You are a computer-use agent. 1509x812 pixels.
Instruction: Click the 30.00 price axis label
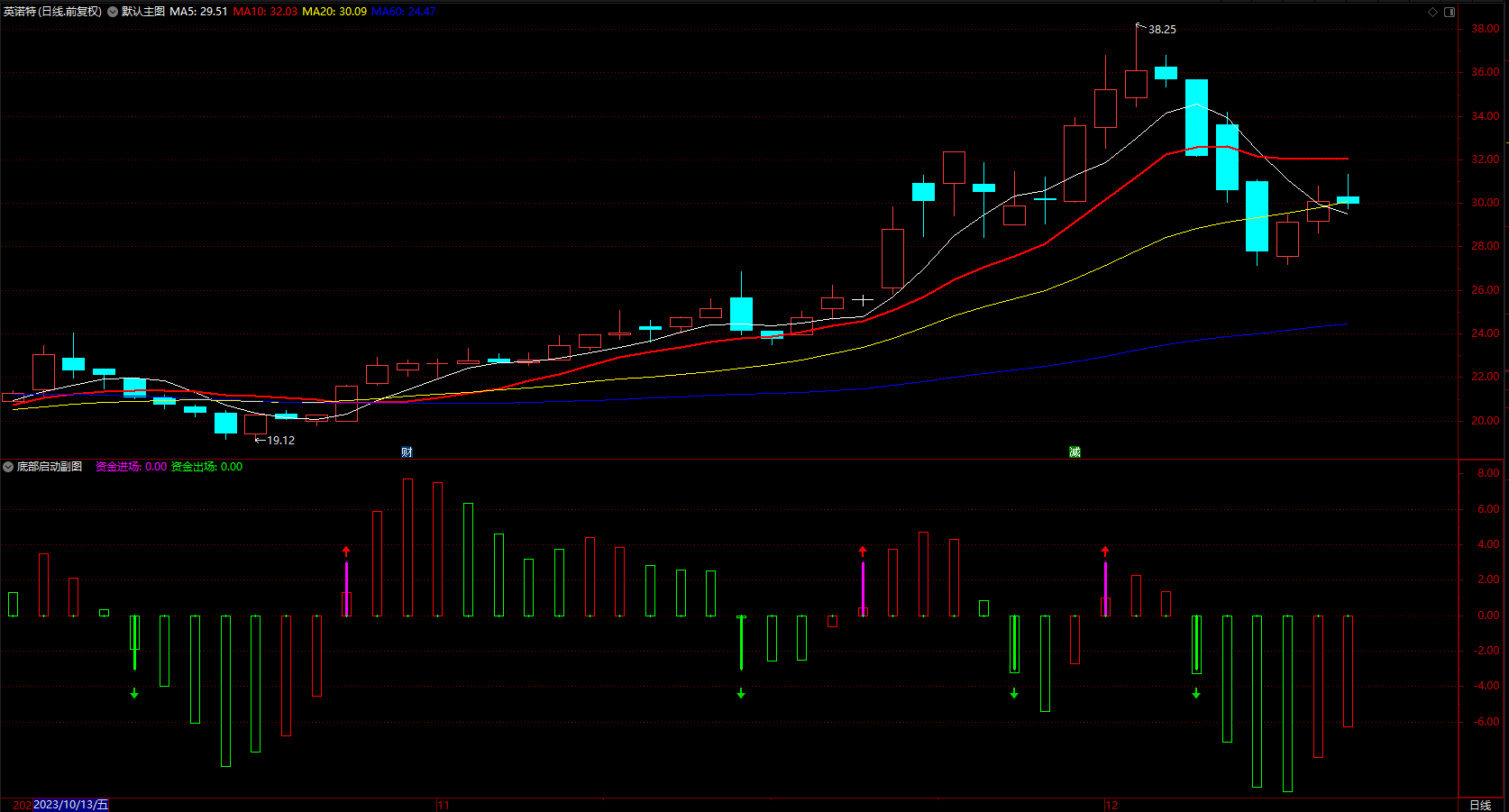[x=1486, y=203]
